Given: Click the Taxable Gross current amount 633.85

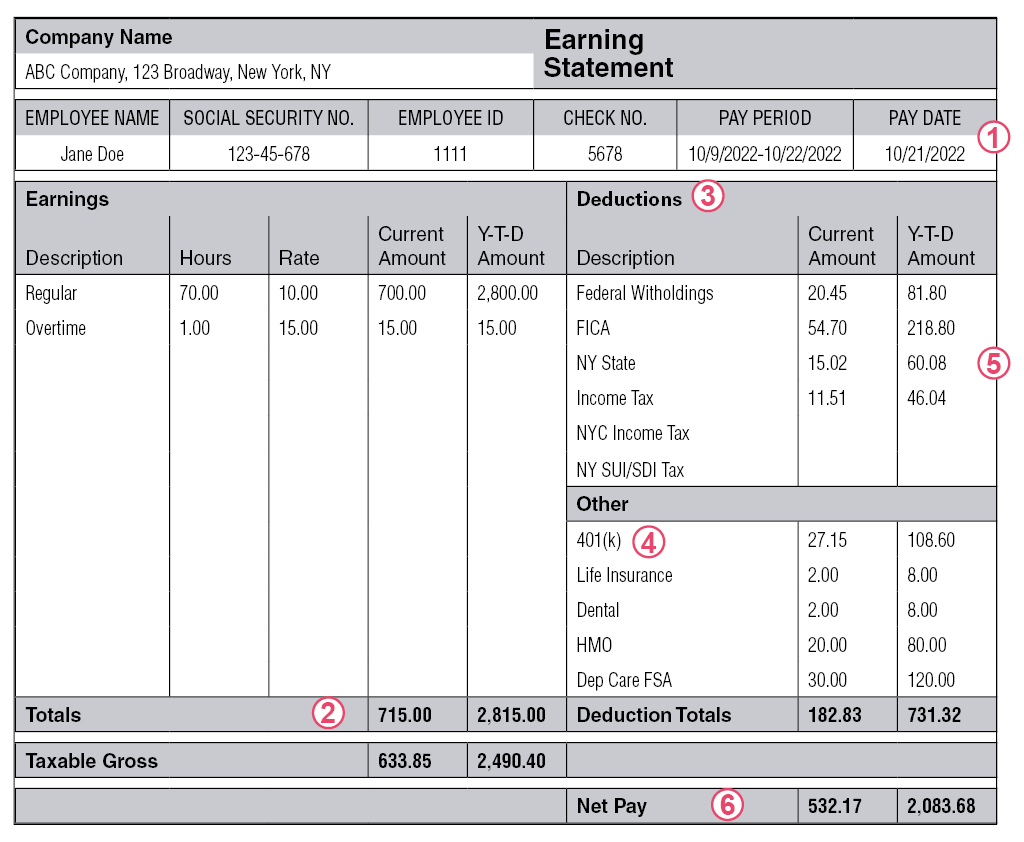Looking at the screenshot, I should tap(404, 761).
